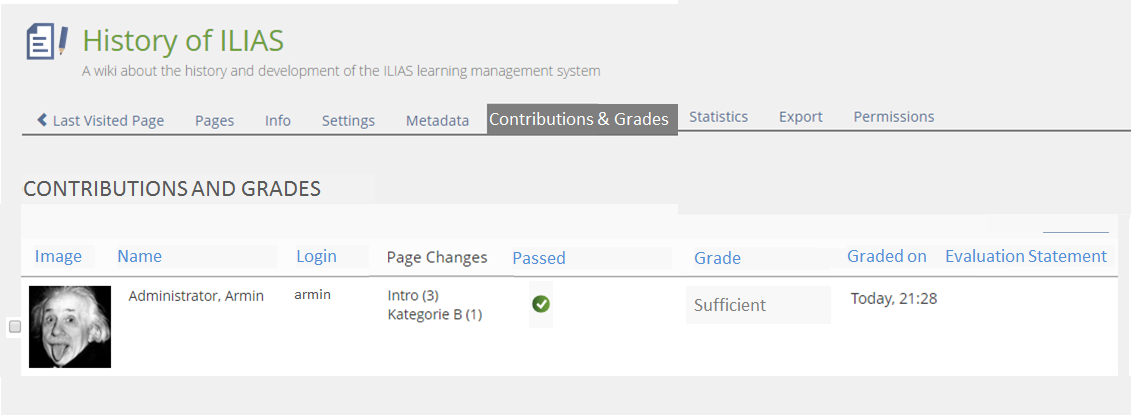Click the Grade column header
This screenshot has width=1131, height=415.
[x=717, y=258]
